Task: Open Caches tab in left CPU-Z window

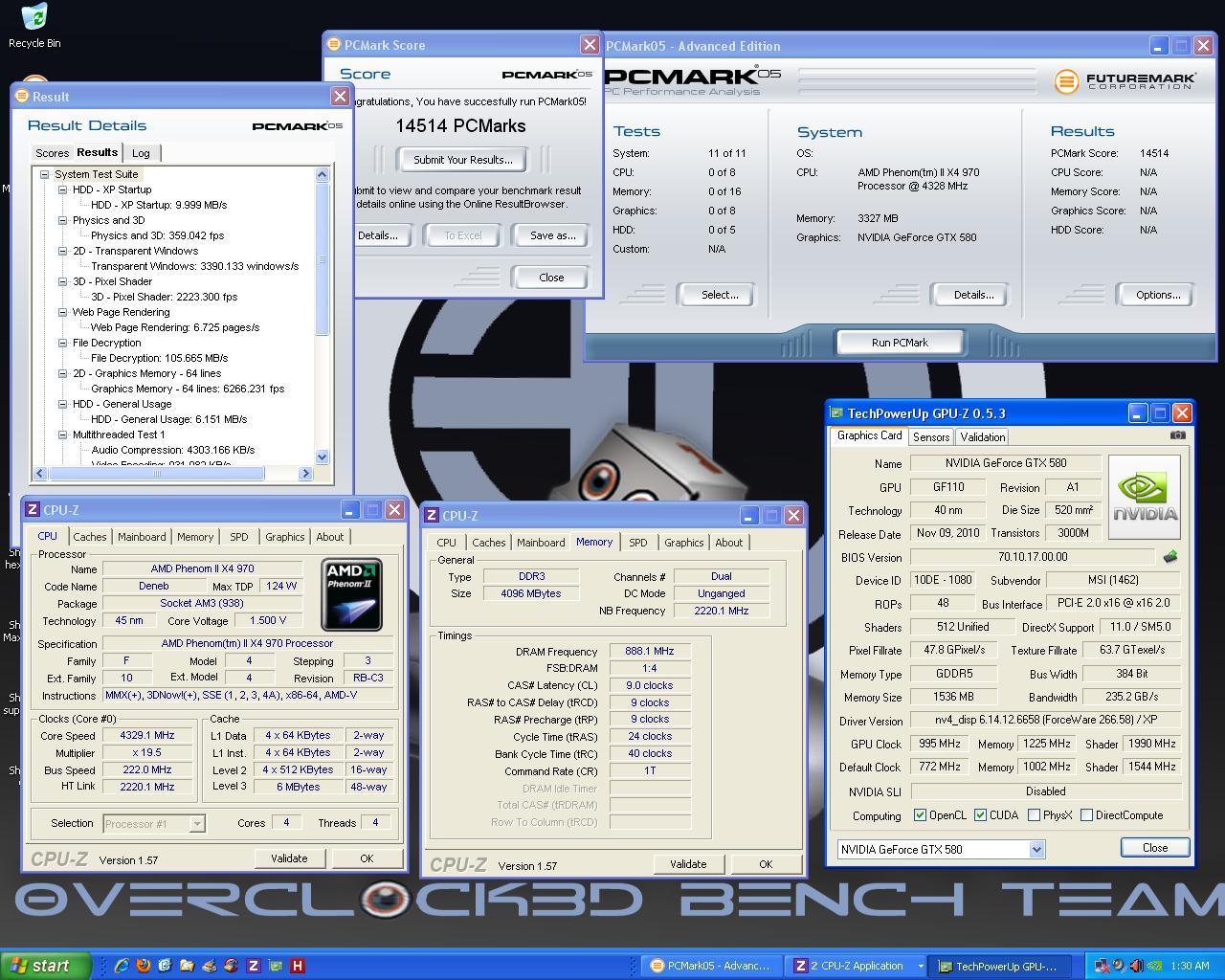Action: pos(89,537)
